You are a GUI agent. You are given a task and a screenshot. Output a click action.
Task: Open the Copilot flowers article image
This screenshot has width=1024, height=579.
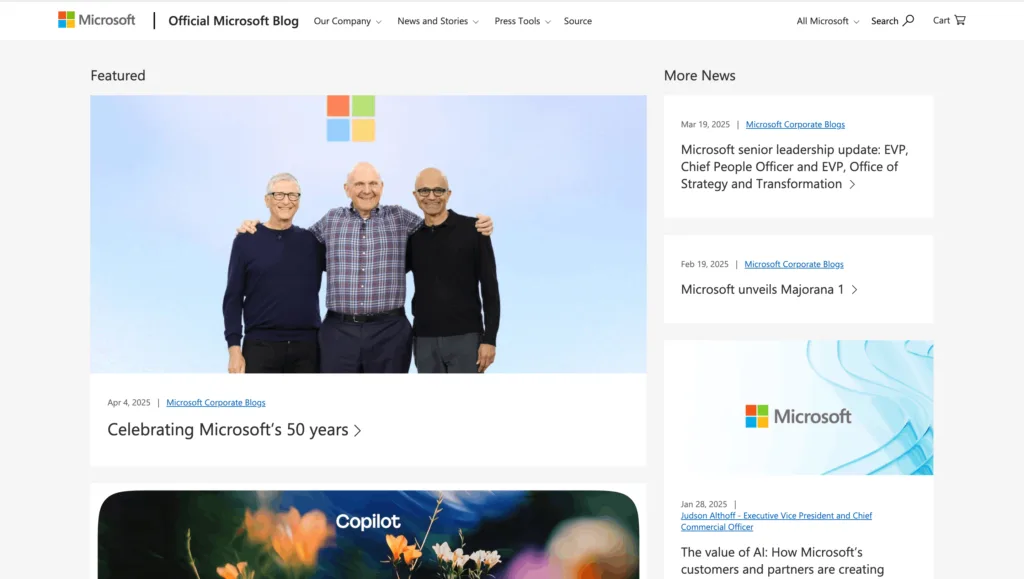pos(368,535)
